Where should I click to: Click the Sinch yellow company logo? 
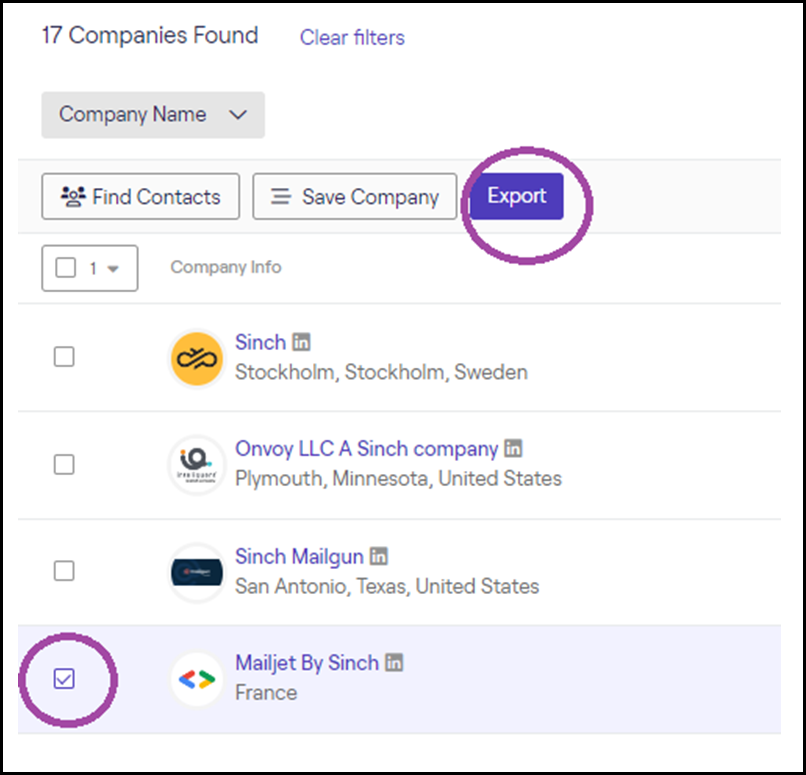tap(197, 359)
